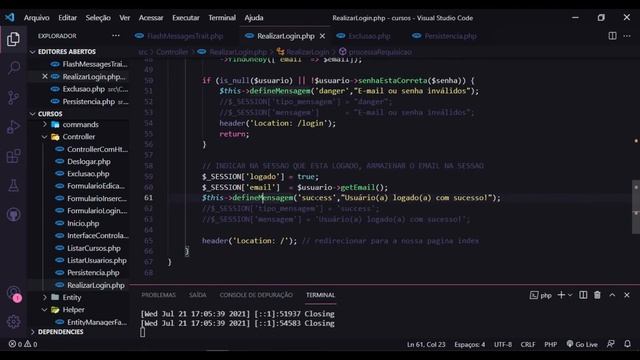This screenshot has height=360, width=640.
Task: Open the Explorer view in activity bar
Action: [13, 39]
